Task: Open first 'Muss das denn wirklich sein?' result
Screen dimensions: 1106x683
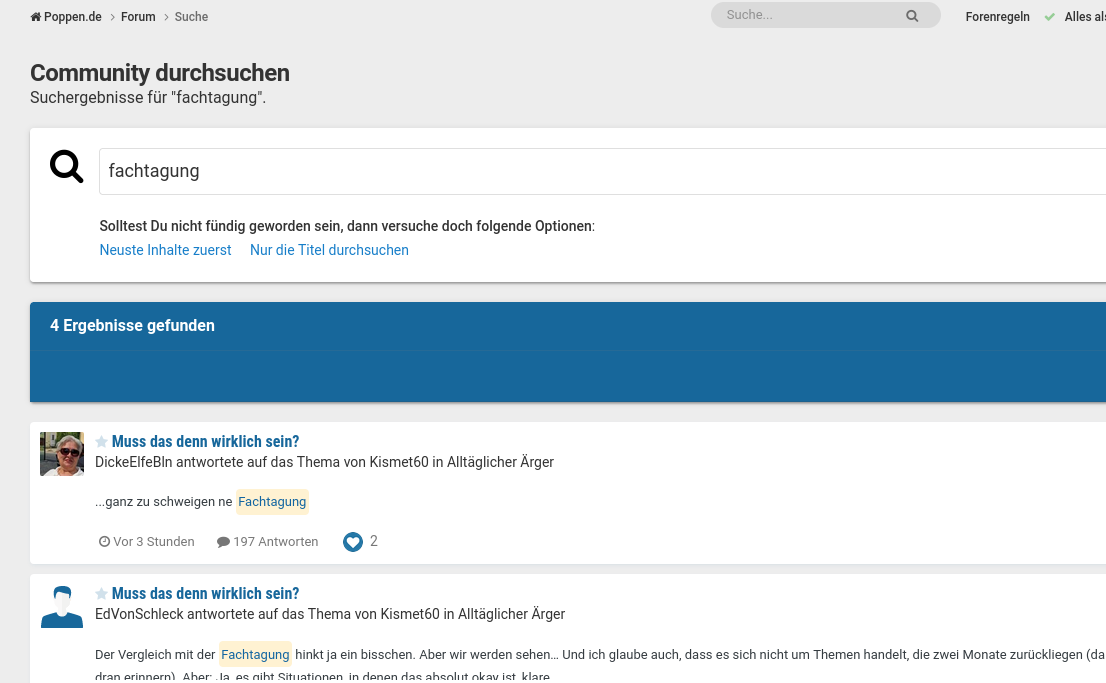Action: (x=205, y=442)
